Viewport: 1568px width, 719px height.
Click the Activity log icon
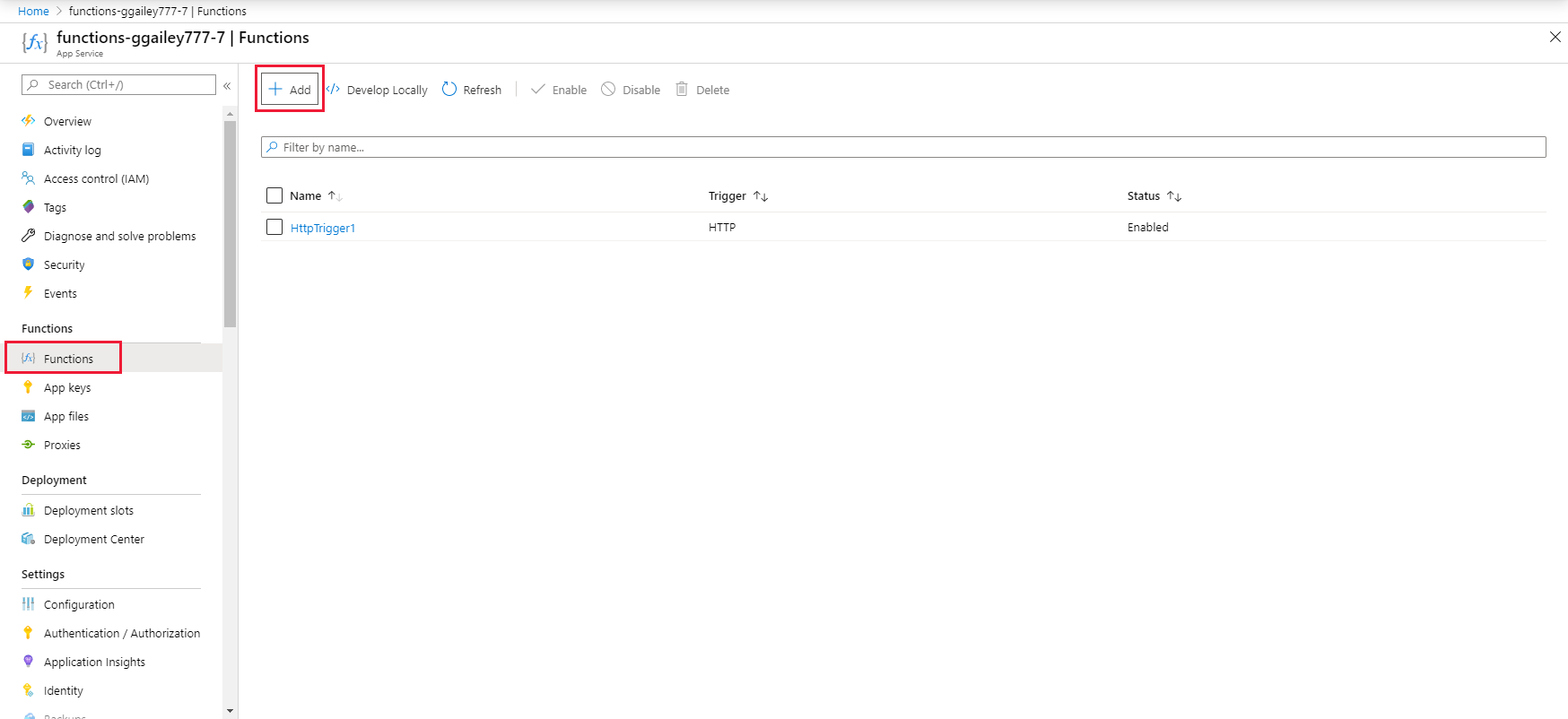pos(29,150)
